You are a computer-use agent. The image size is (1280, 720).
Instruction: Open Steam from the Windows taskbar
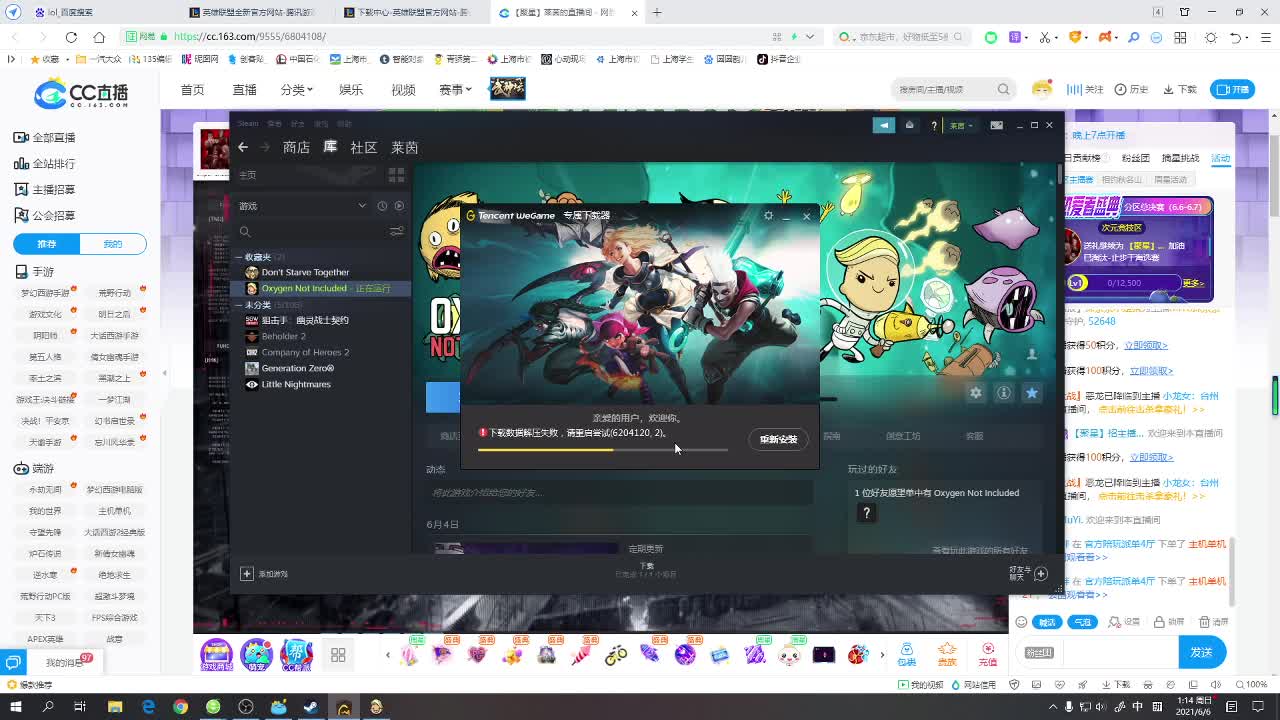tap(311, 707)
